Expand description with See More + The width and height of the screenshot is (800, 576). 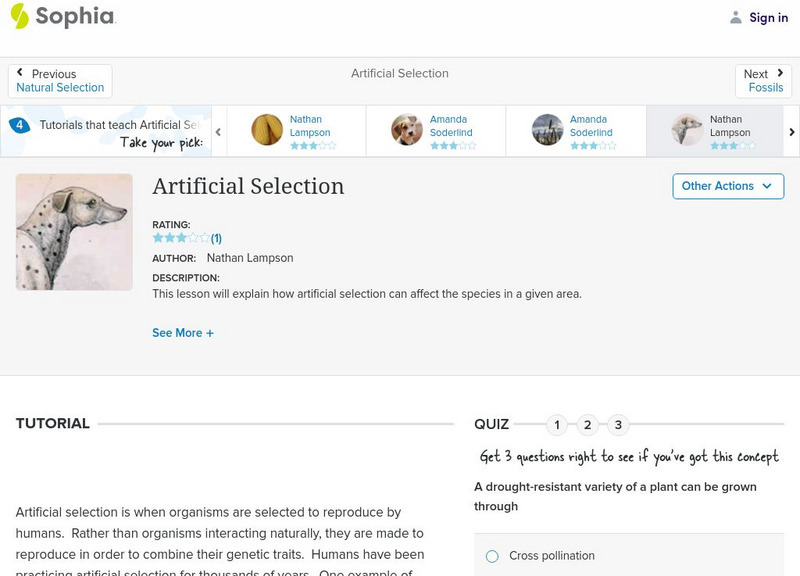[x=183, y=333]
